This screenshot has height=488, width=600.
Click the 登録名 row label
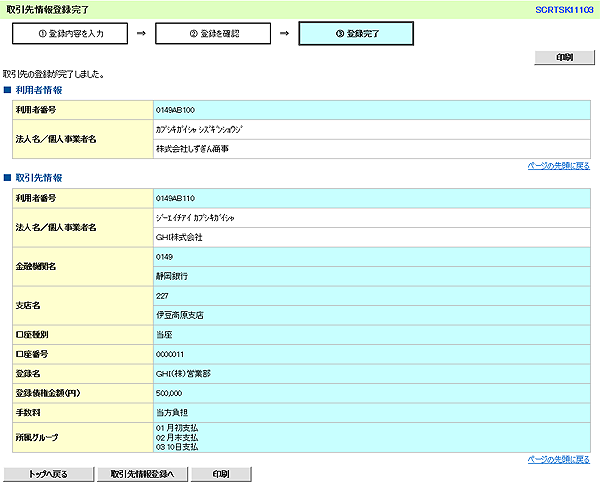pos(28,374)
